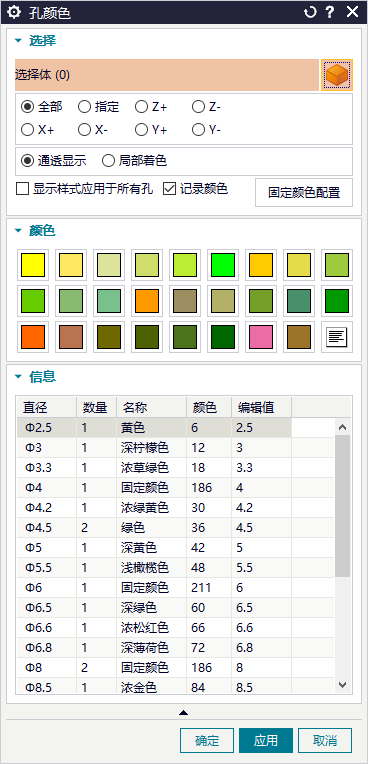Pick the orange swatch in second row
The height and width of the screenshot is (764, 368).
pos(147,301)
